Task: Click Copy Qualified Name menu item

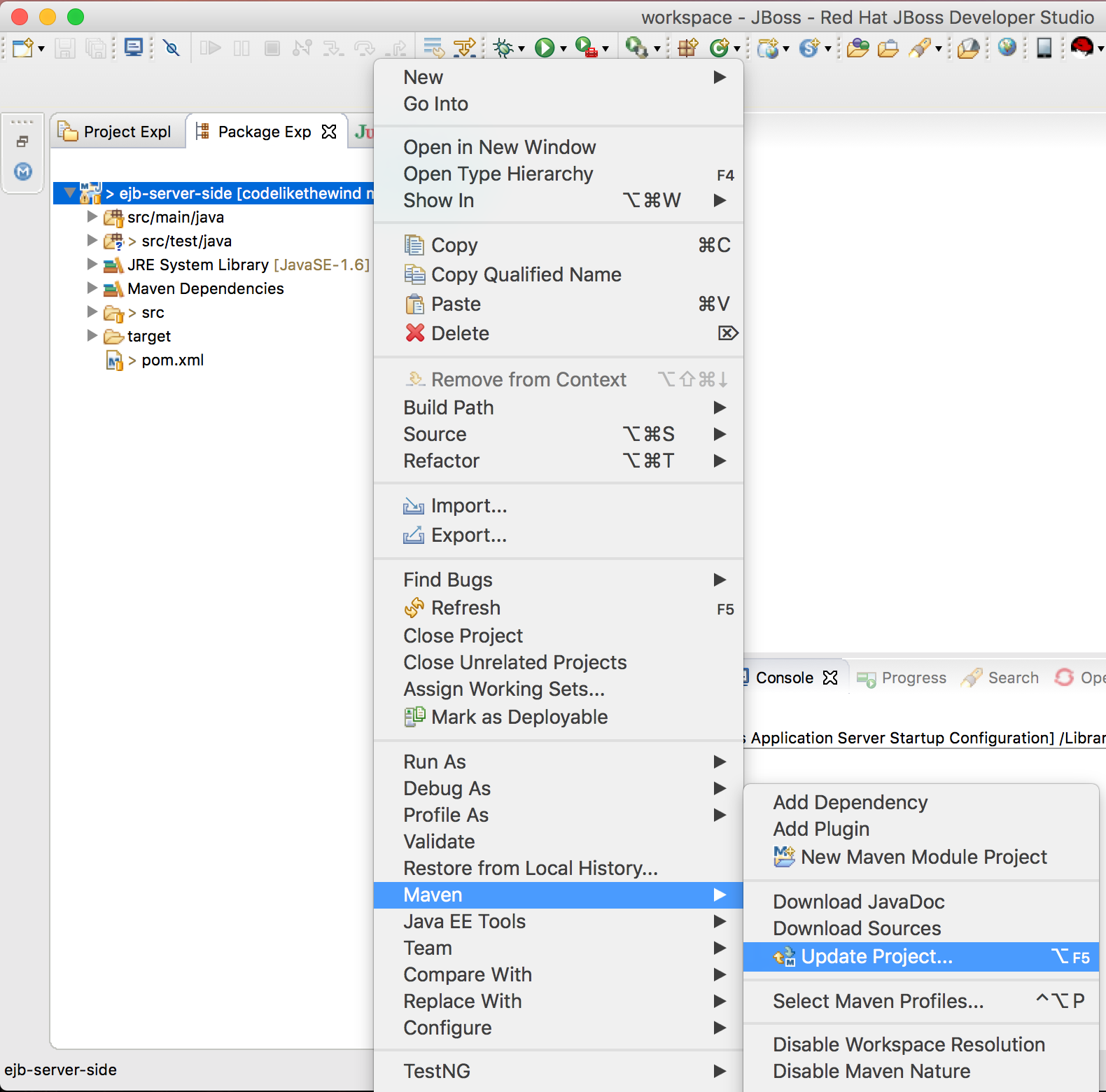Action: point(558,274)
